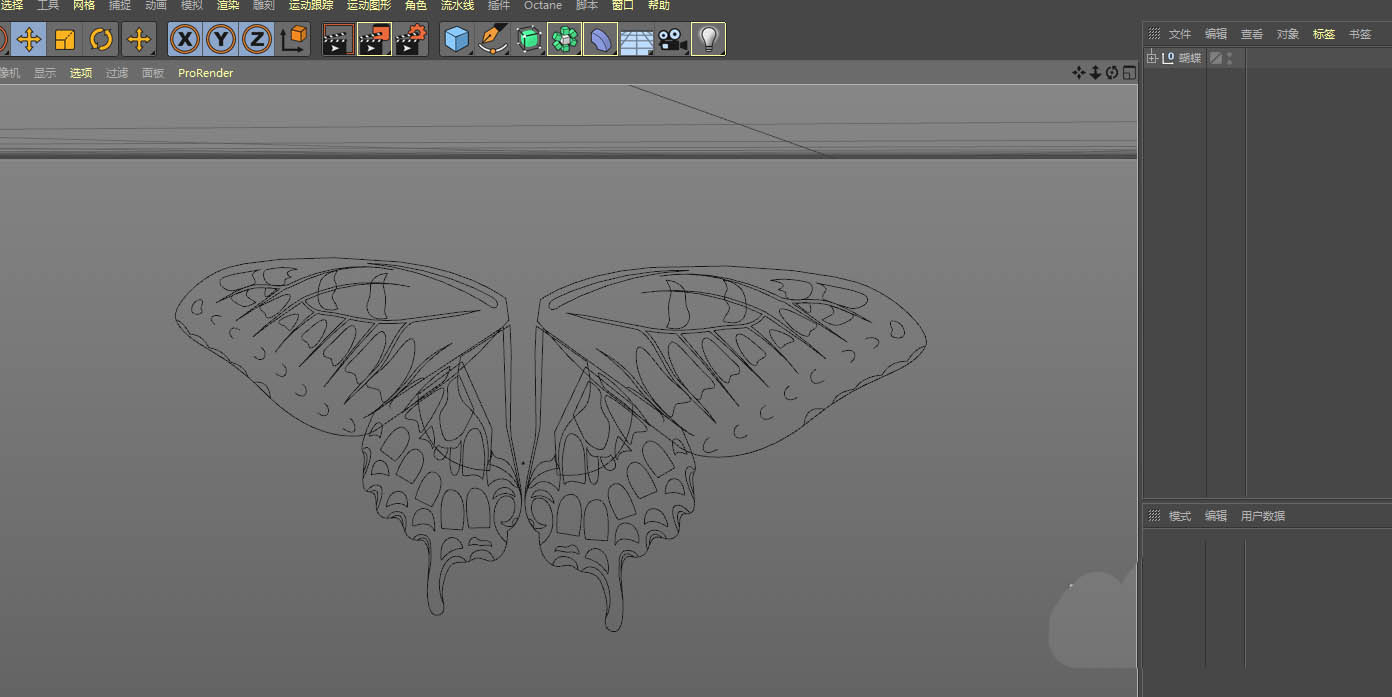This screenshot has width=1392, height=697.
Task: Expand the 蝴蝶 object tree node
Action: (1152, 58)
